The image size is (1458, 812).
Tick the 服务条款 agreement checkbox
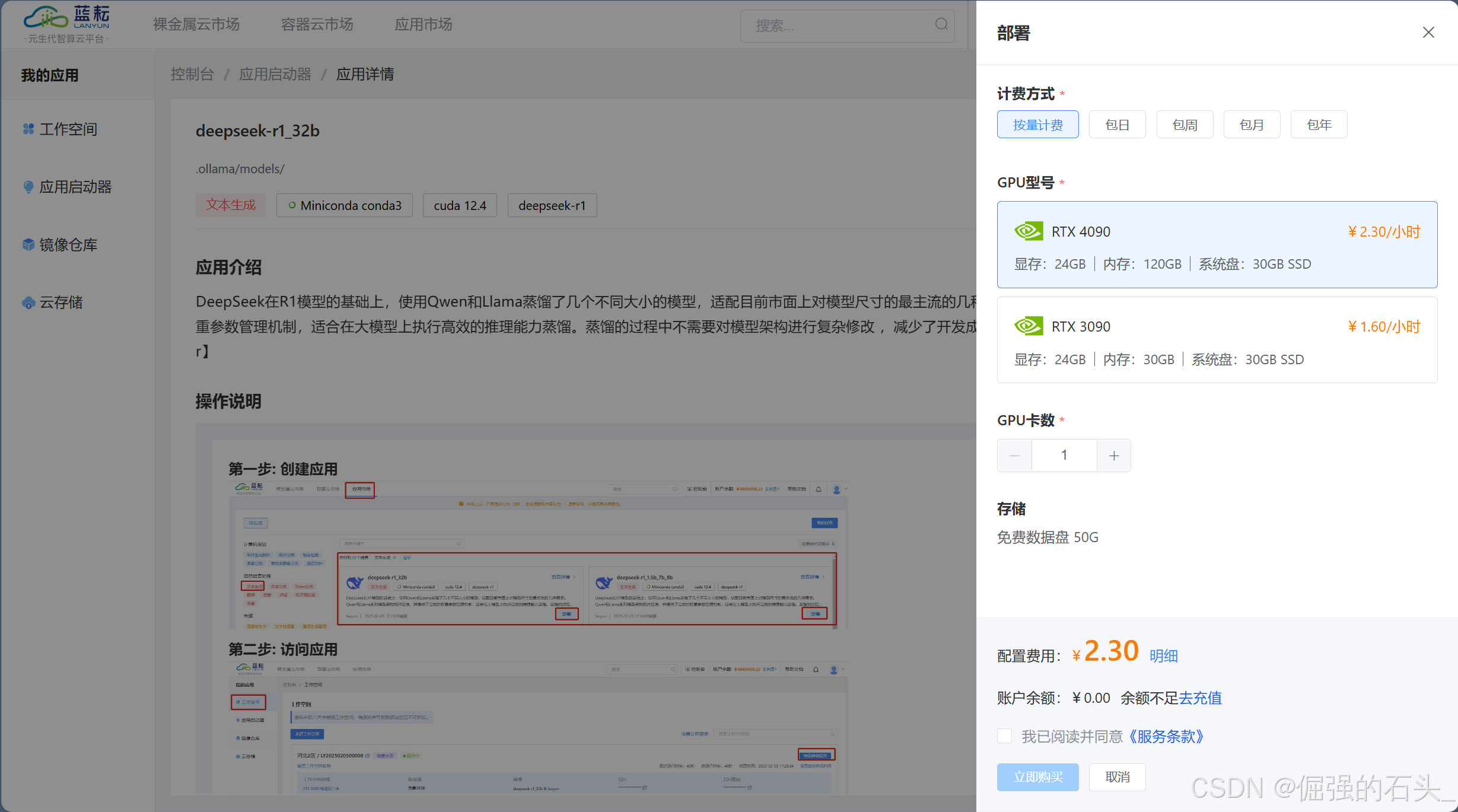(1004, 736)
